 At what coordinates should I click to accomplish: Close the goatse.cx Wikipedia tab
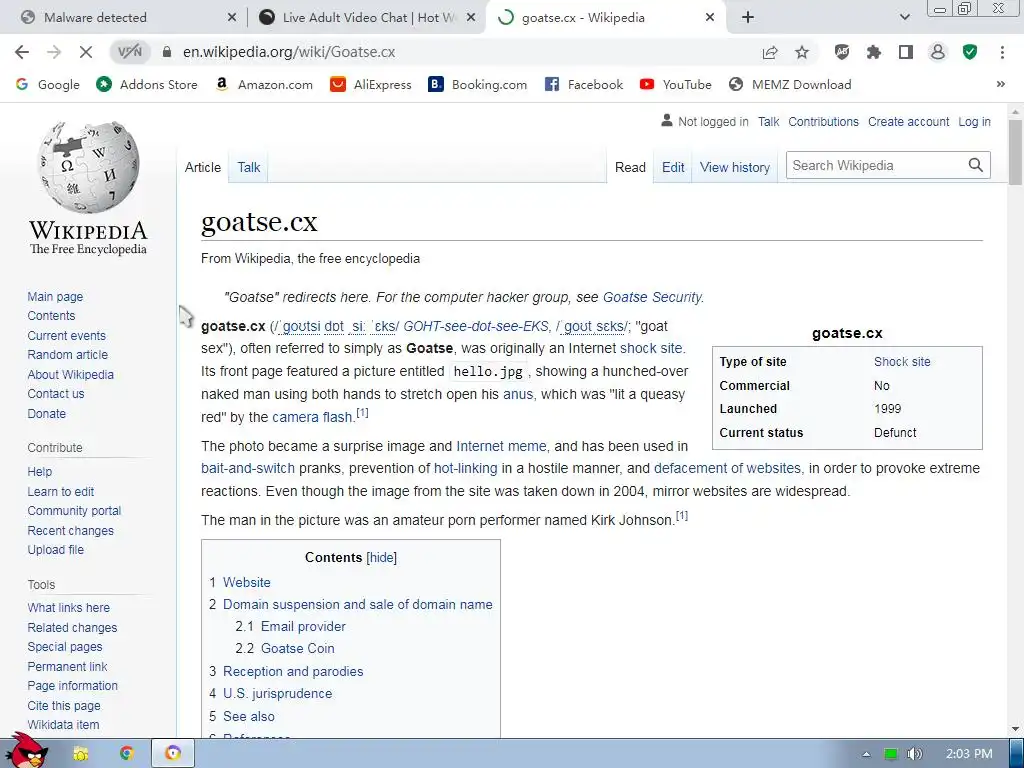pos(710,18)
